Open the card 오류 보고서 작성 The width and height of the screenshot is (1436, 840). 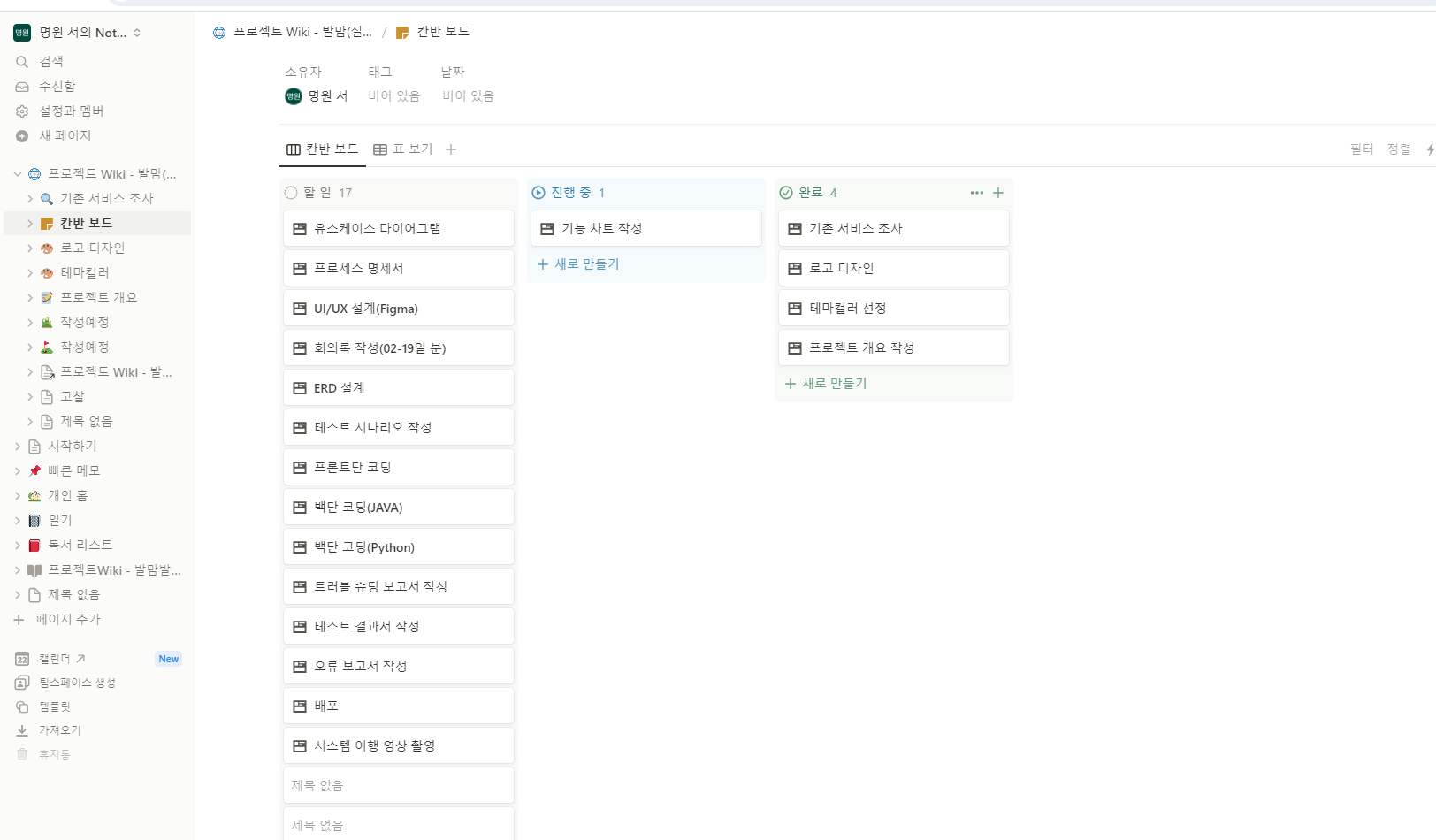[399, 667]
